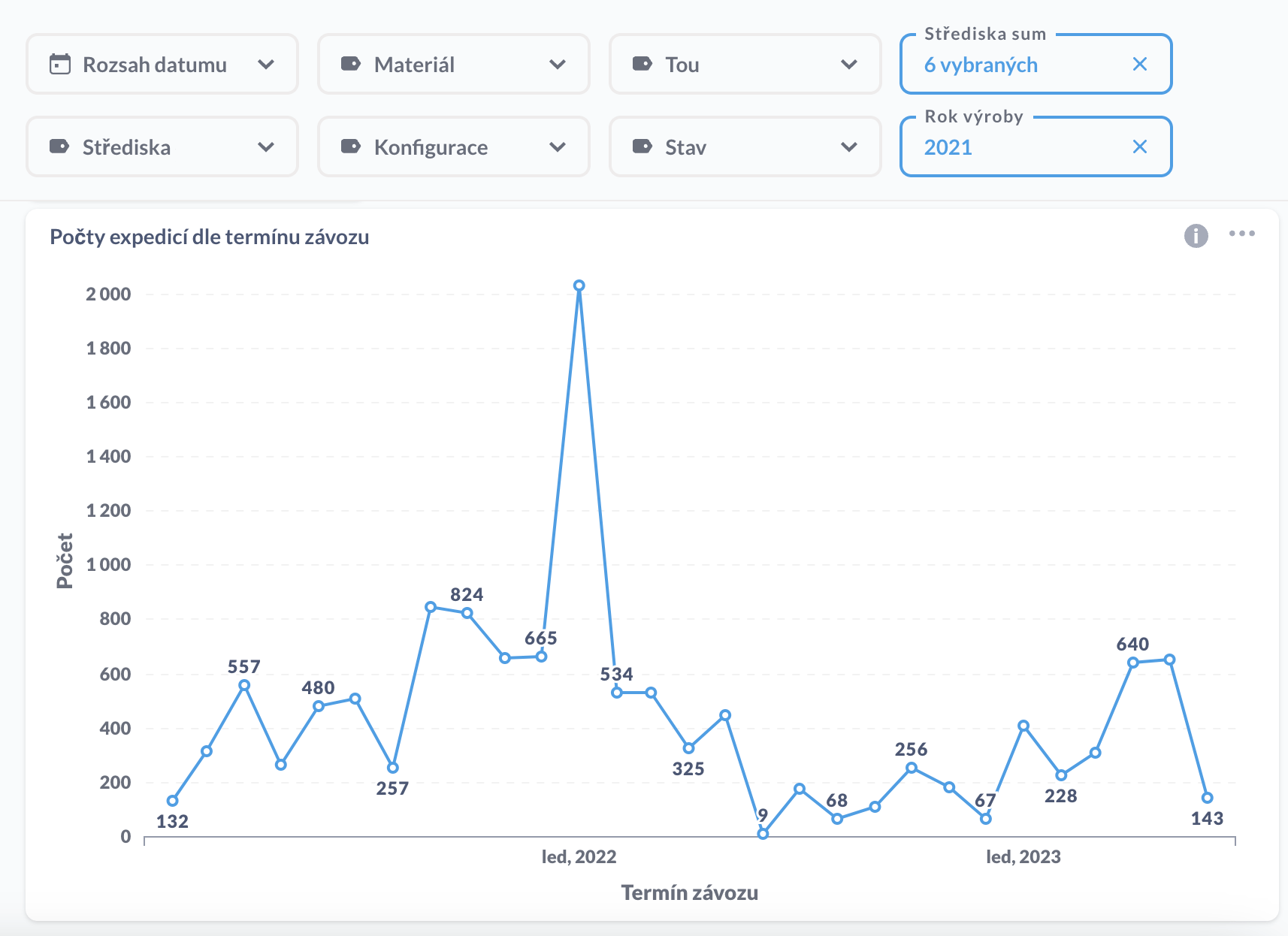Click the peak data point above 2000
1288x936 pixels.
(579, 285)
